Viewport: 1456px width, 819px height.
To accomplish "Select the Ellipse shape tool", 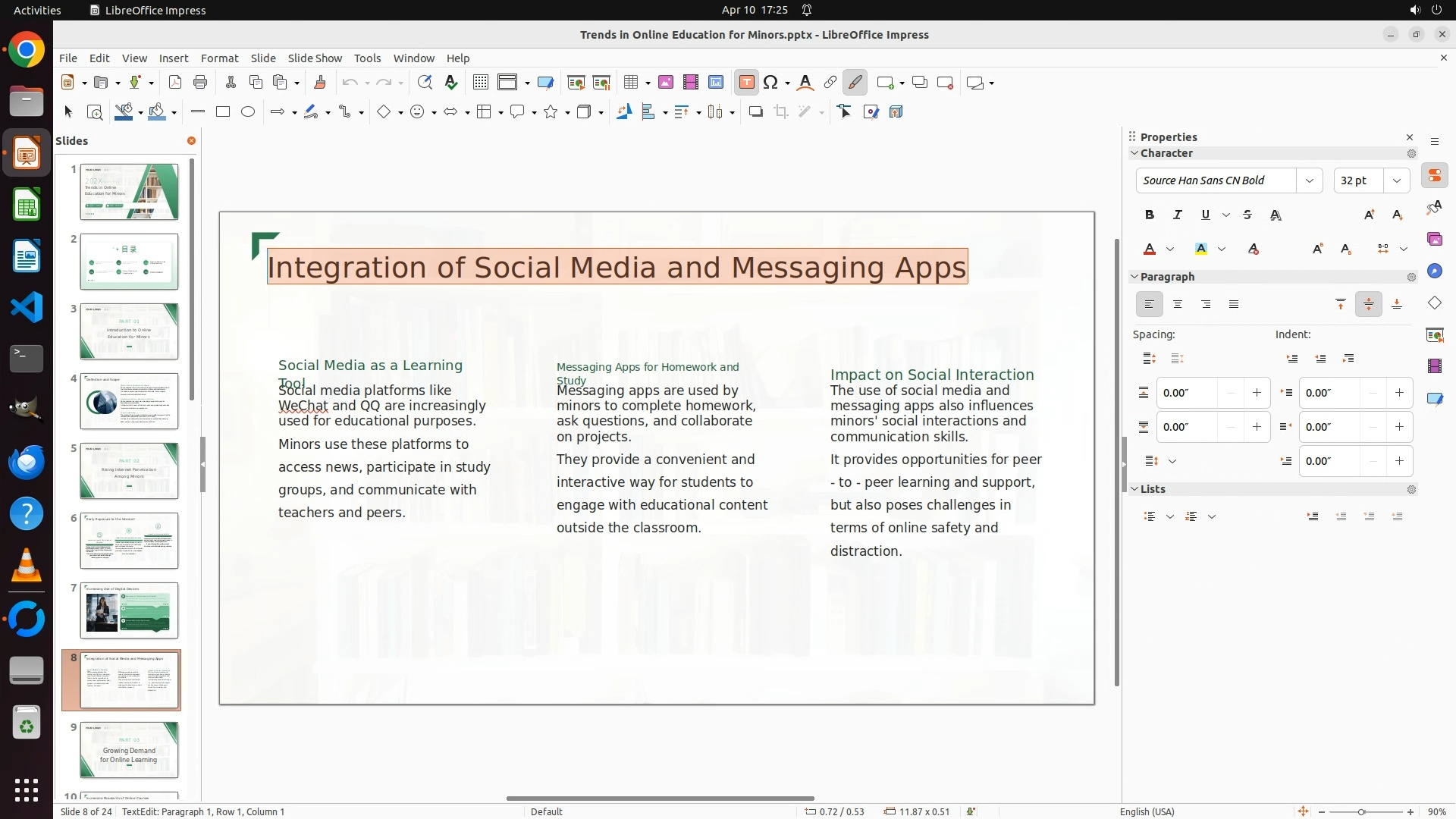I will coord(248,112).
